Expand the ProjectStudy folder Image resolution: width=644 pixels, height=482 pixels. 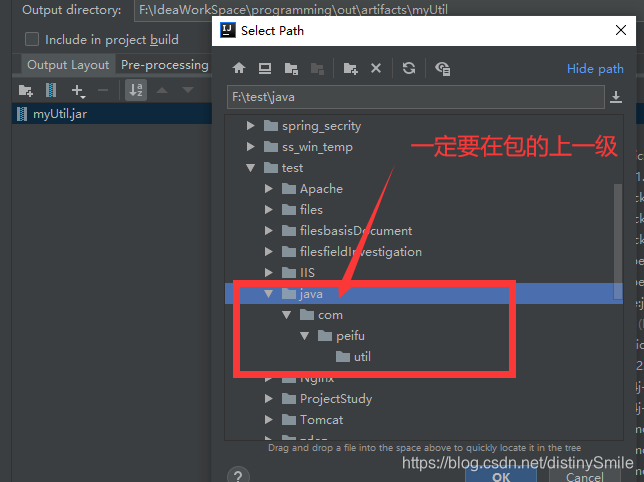[269, 398]
